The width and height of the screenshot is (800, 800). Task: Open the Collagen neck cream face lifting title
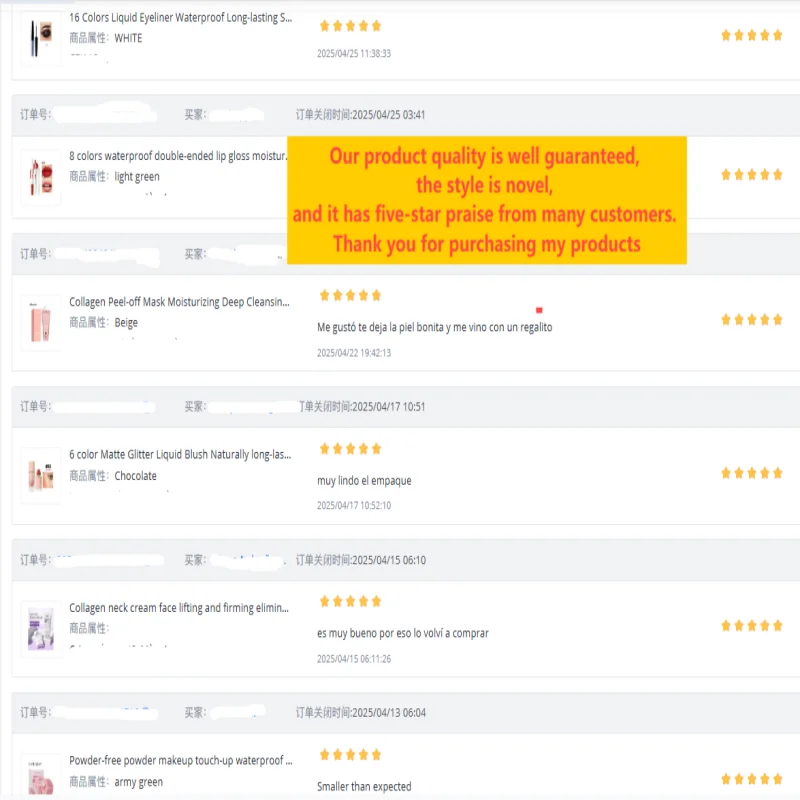click(179, 608)
